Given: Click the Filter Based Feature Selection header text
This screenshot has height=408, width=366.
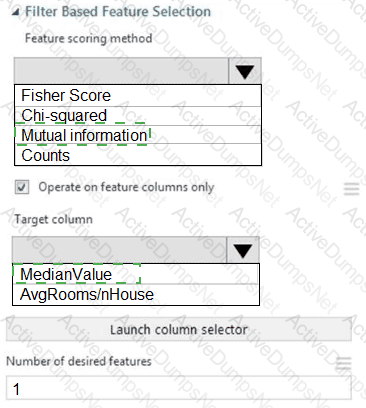Looking at the screenshot, I should 118,12.
